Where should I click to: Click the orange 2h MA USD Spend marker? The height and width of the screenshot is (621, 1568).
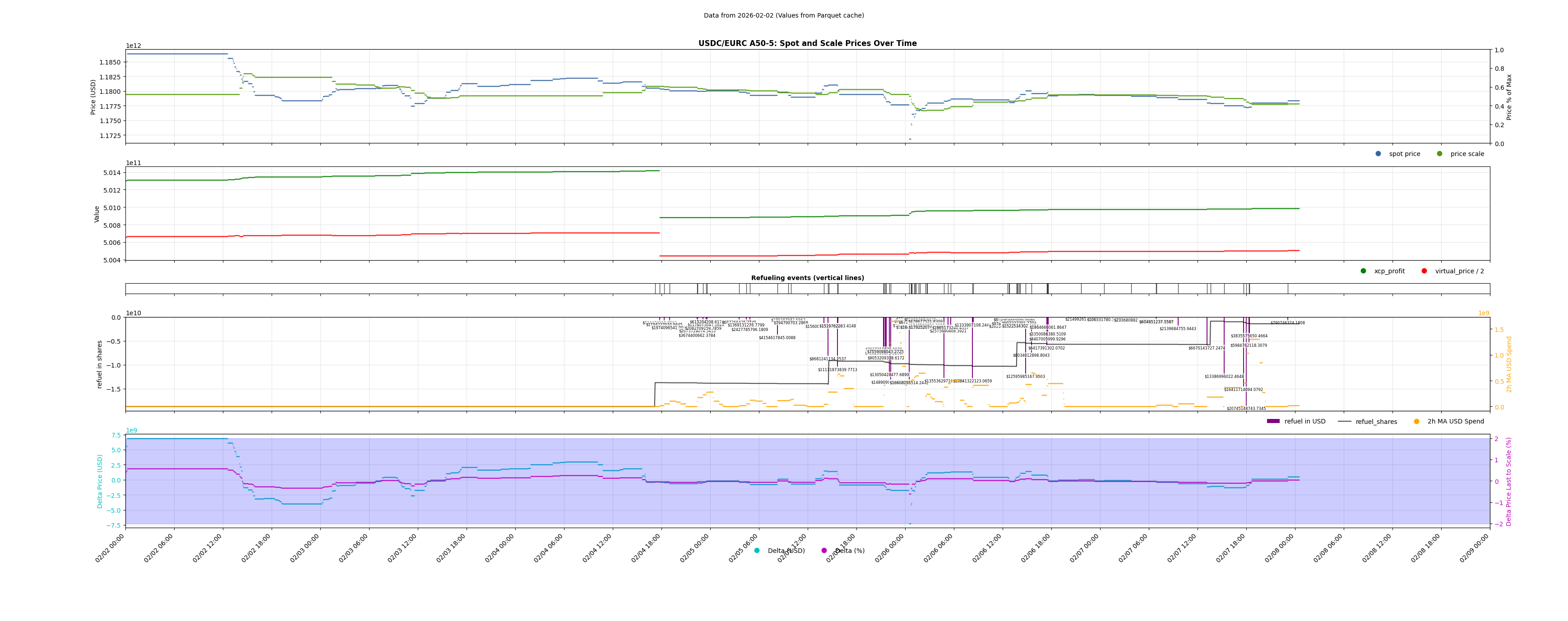pos(1416,422)
